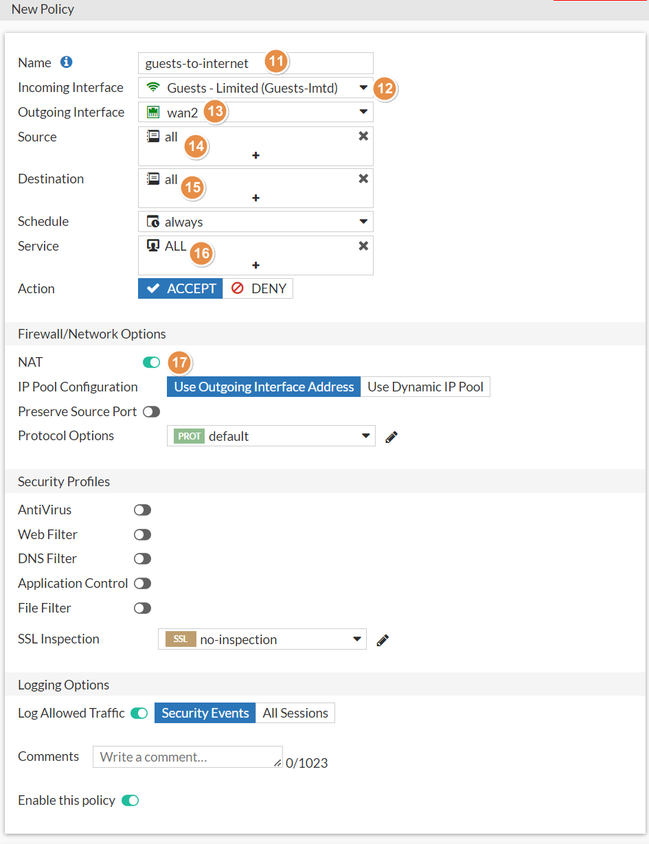The height and width of the screenshot is (844, 649).
Task: Toggle the NAT switch
Action: [151, 362]
